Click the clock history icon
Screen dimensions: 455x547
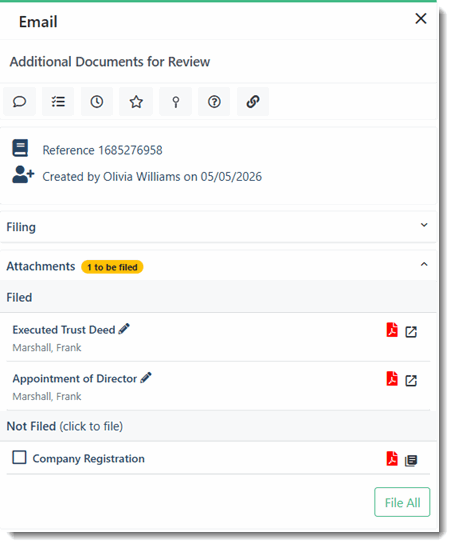tap(97, 102)
